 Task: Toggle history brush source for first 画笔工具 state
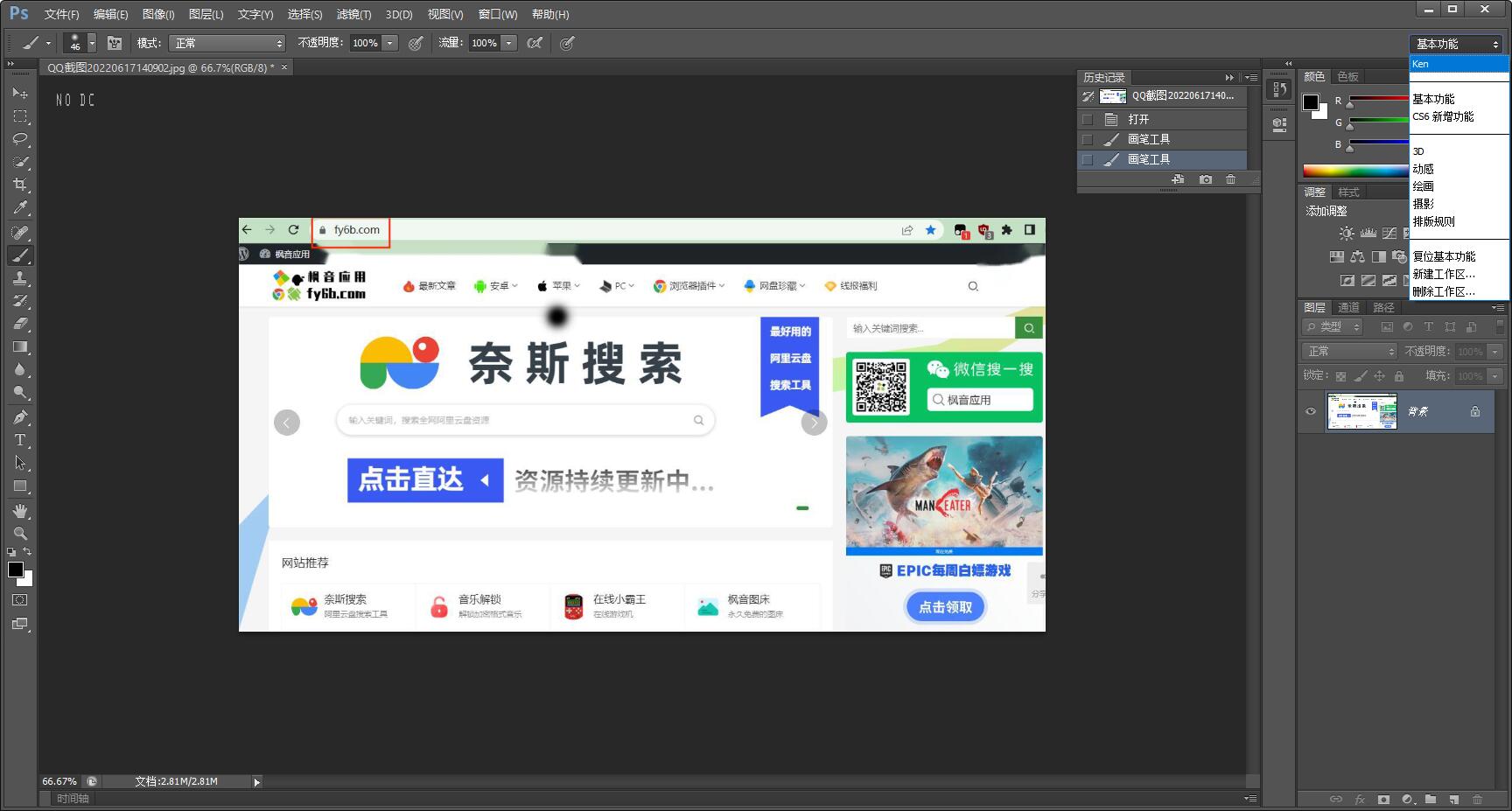pyautogui.click(x=1088, y=139)
